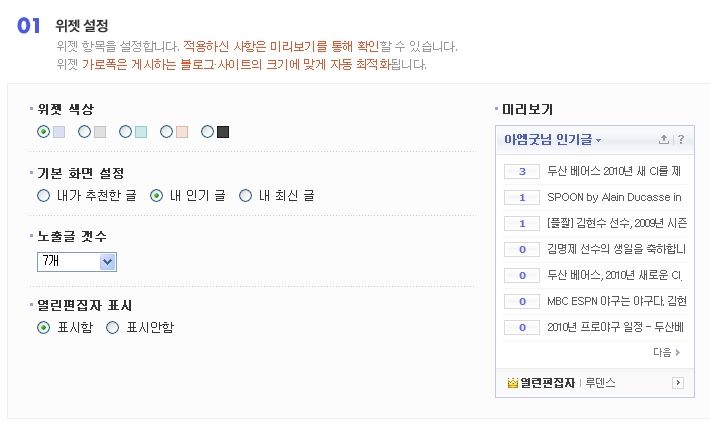Open the MBC ESPN 야구는 야구다 post

click(x=617, y=301)
